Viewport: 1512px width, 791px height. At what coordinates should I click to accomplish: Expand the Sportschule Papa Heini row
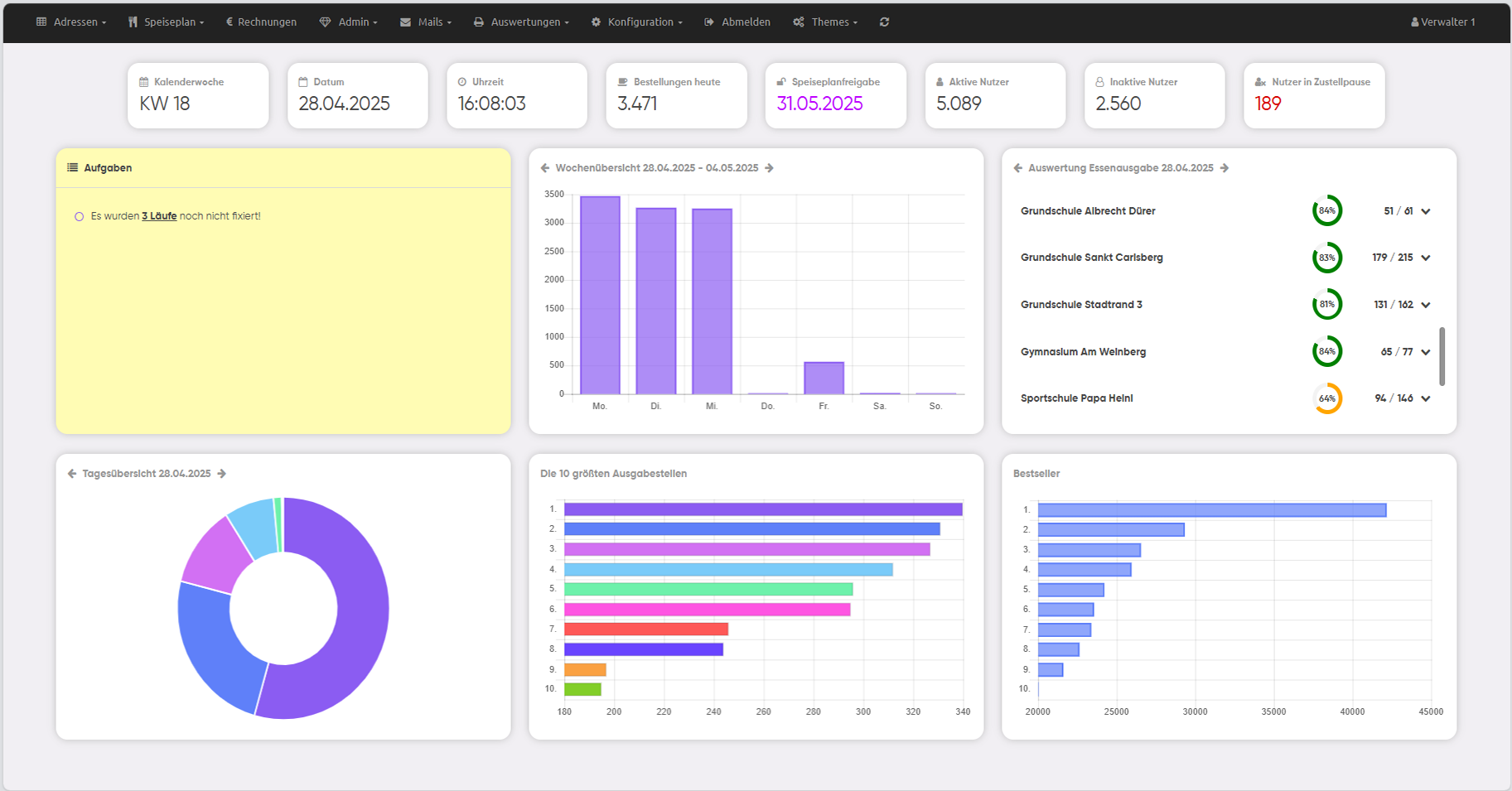pyautogui.click(x=1426, y=398)
